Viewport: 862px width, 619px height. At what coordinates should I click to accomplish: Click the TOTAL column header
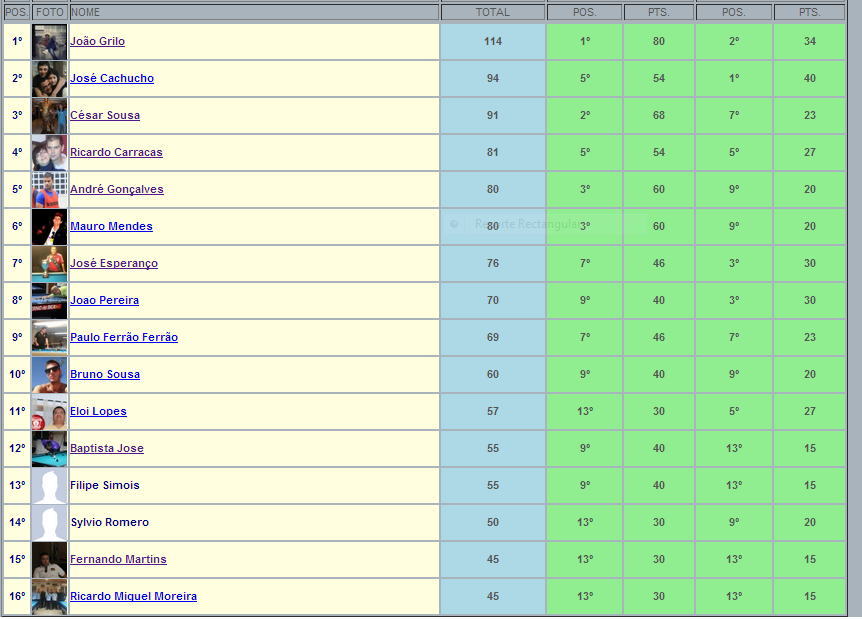click(492, 12)
